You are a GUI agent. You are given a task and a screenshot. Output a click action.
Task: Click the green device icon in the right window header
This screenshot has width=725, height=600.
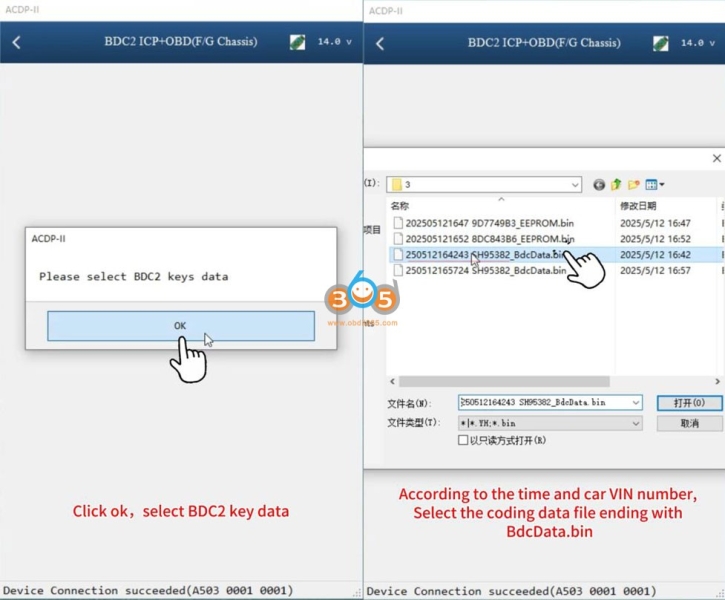[661, 43]
